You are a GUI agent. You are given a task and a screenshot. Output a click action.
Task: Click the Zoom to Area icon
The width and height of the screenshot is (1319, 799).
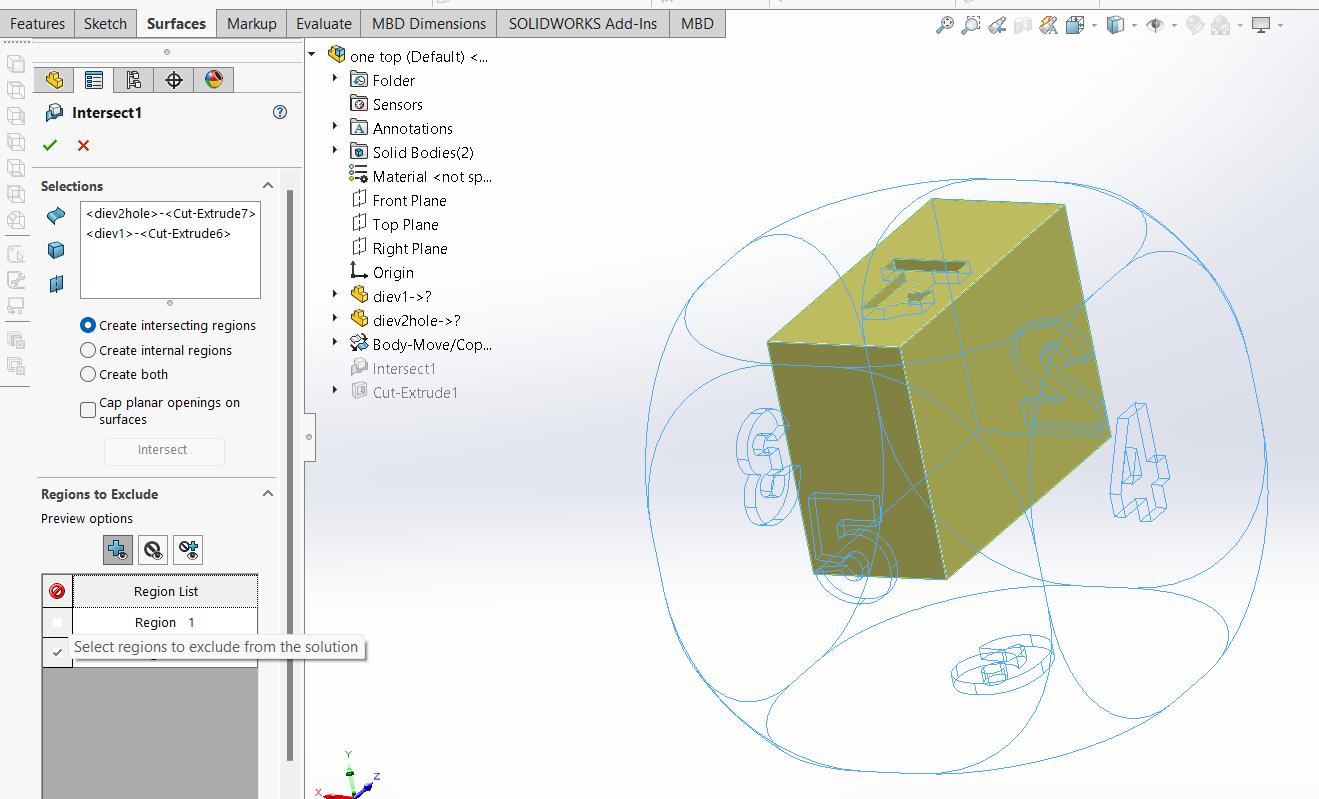pos(970,25)
